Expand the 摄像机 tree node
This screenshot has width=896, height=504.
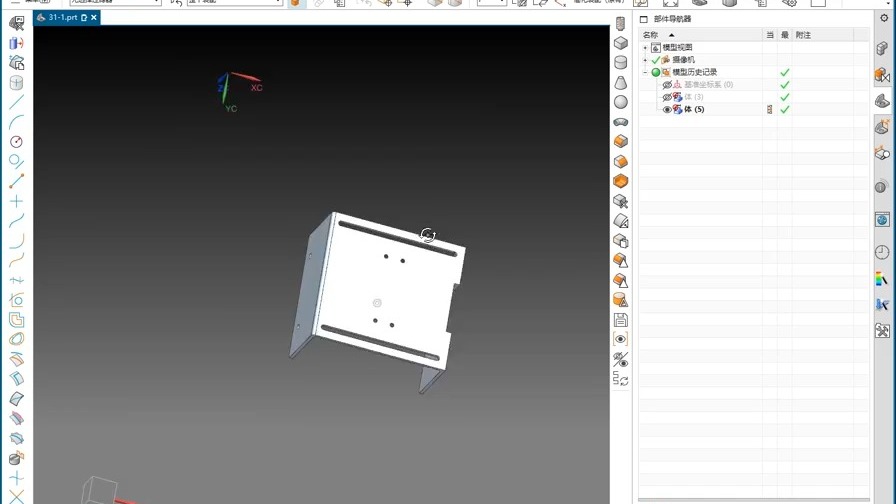646,60
